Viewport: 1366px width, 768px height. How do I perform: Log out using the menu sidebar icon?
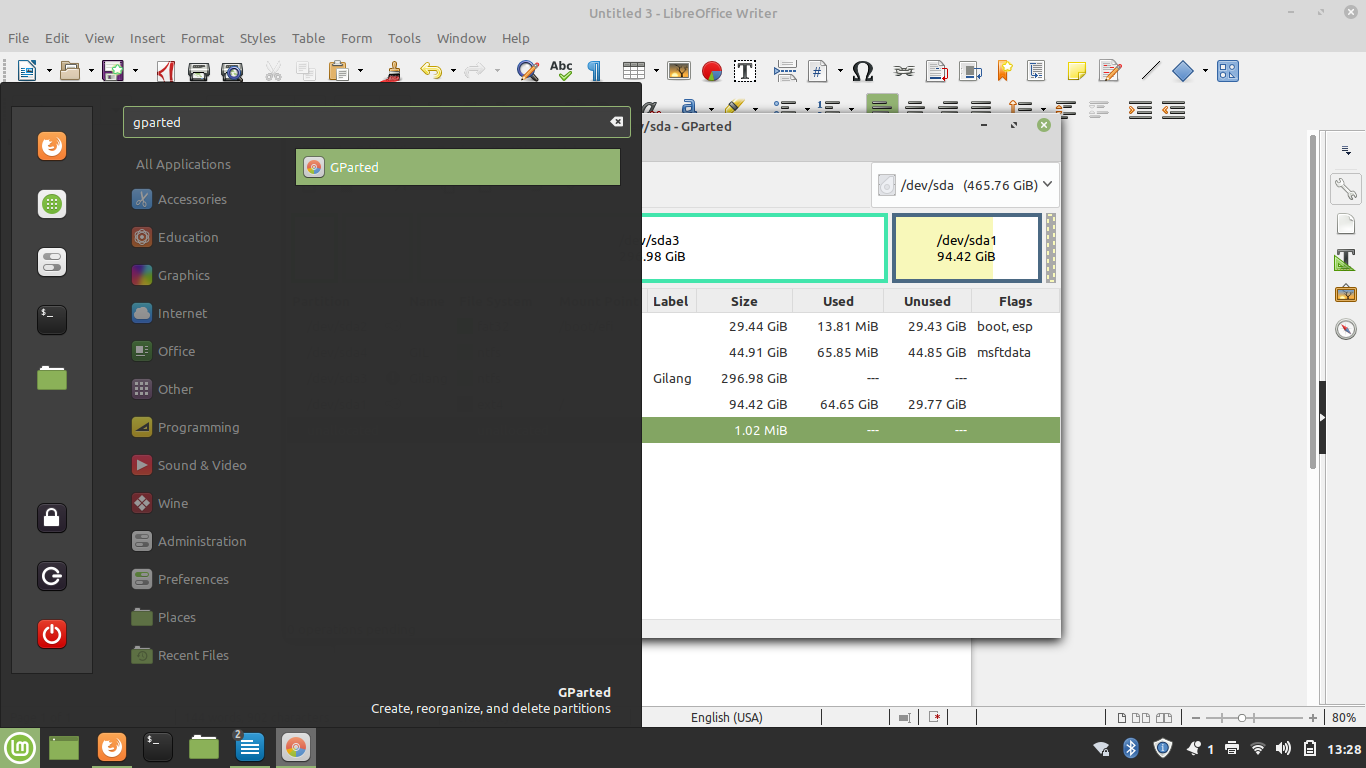click(x=52, y=576)
